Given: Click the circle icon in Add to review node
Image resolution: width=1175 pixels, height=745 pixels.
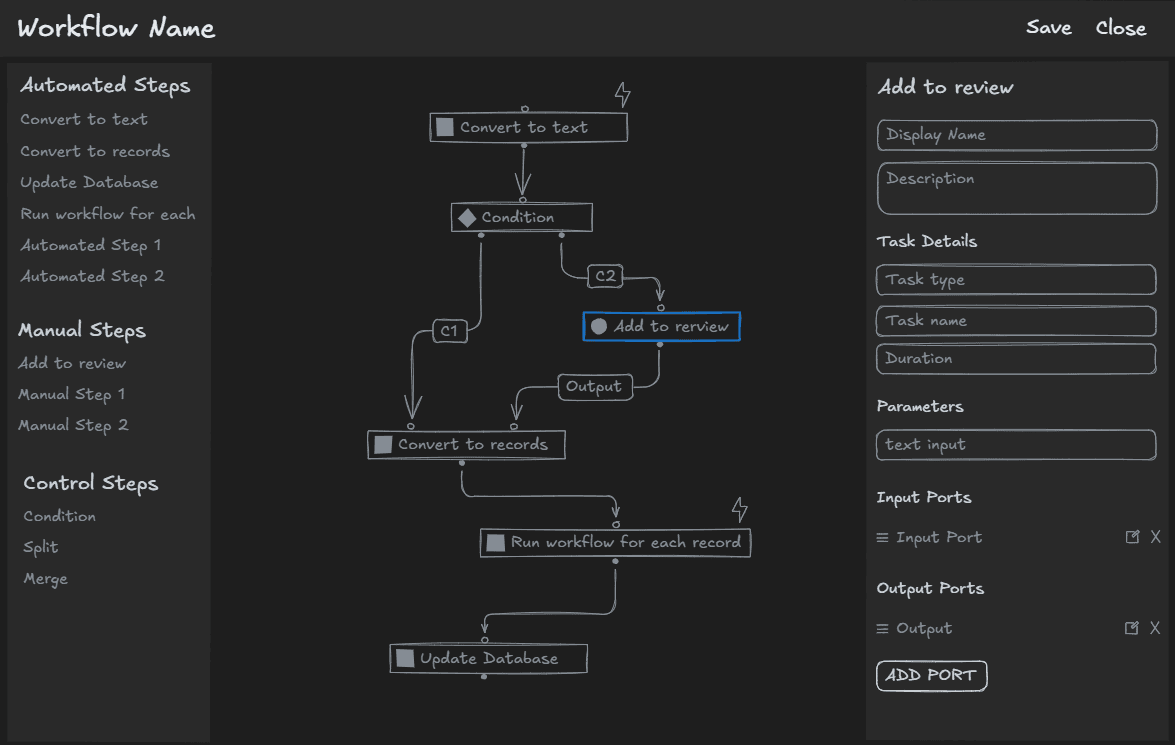Looking at the screenshot, I should click(600, 326).
